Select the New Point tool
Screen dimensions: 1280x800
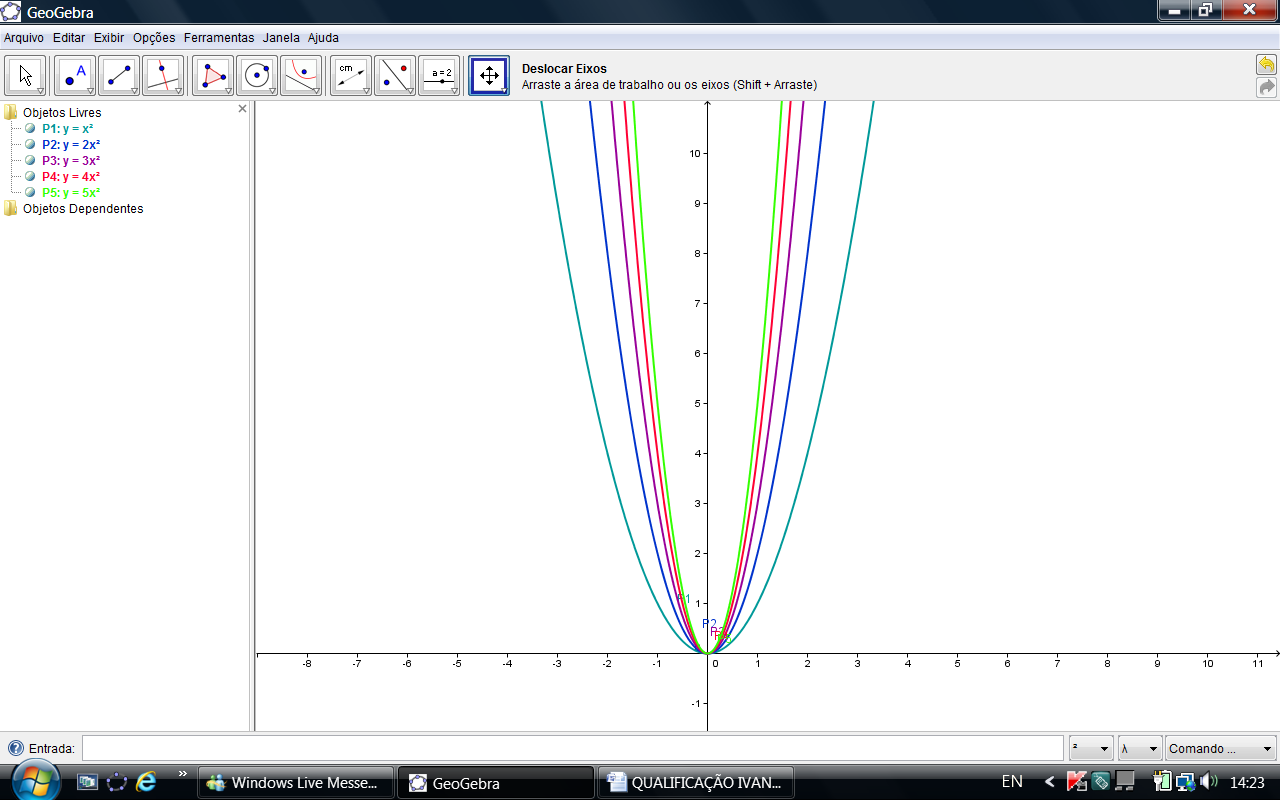pos(75,76)
